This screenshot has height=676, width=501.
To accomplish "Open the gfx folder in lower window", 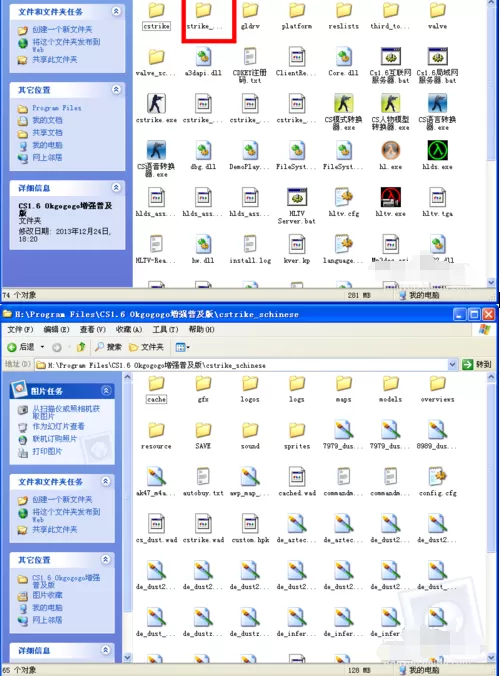I will (203, 384).
